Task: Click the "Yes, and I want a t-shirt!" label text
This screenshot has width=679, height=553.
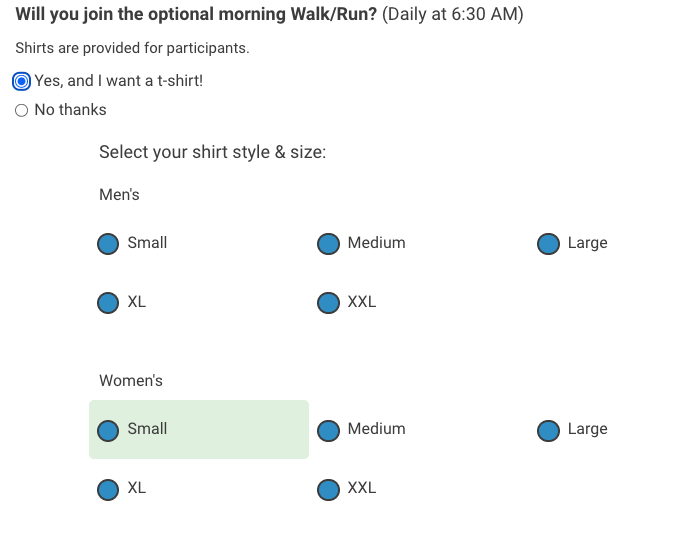Action: 118,81
